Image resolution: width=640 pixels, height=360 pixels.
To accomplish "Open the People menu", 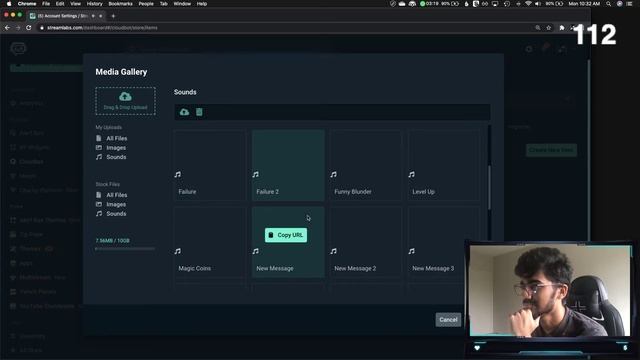I will [x=146, y=4].
